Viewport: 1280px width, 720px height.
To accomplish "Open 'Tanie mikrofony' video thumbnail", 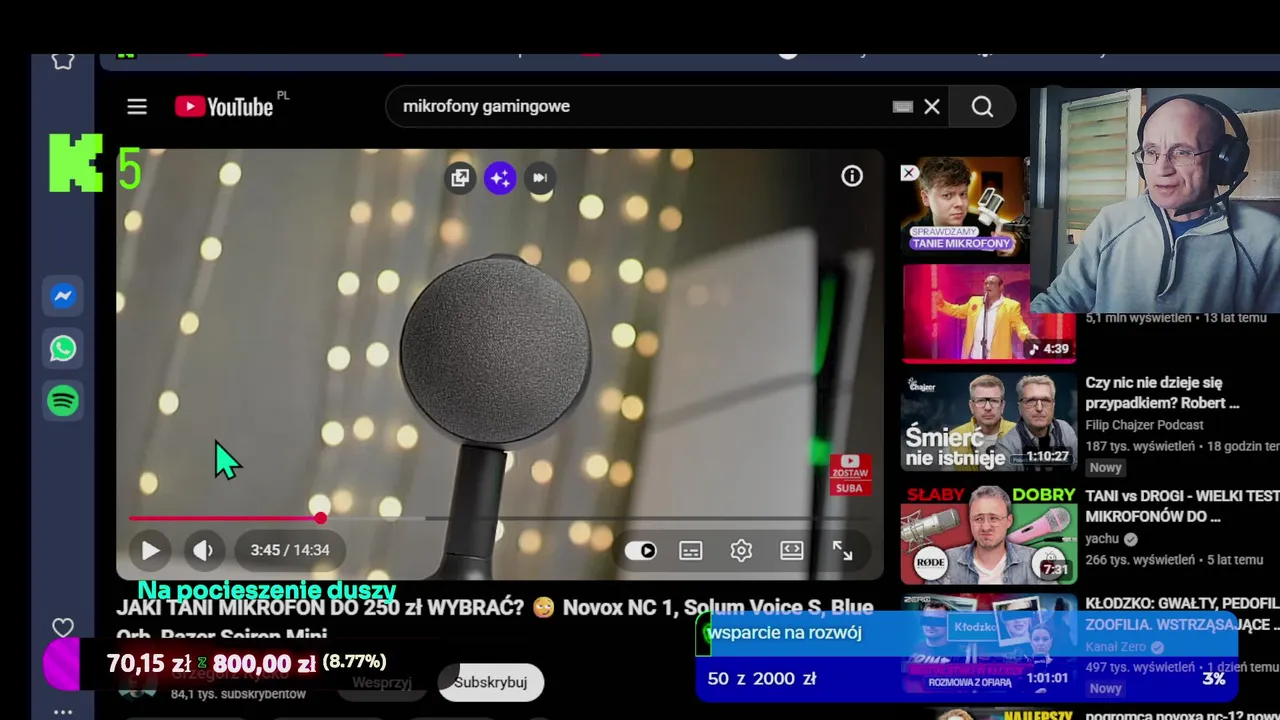I will (964, 205).
